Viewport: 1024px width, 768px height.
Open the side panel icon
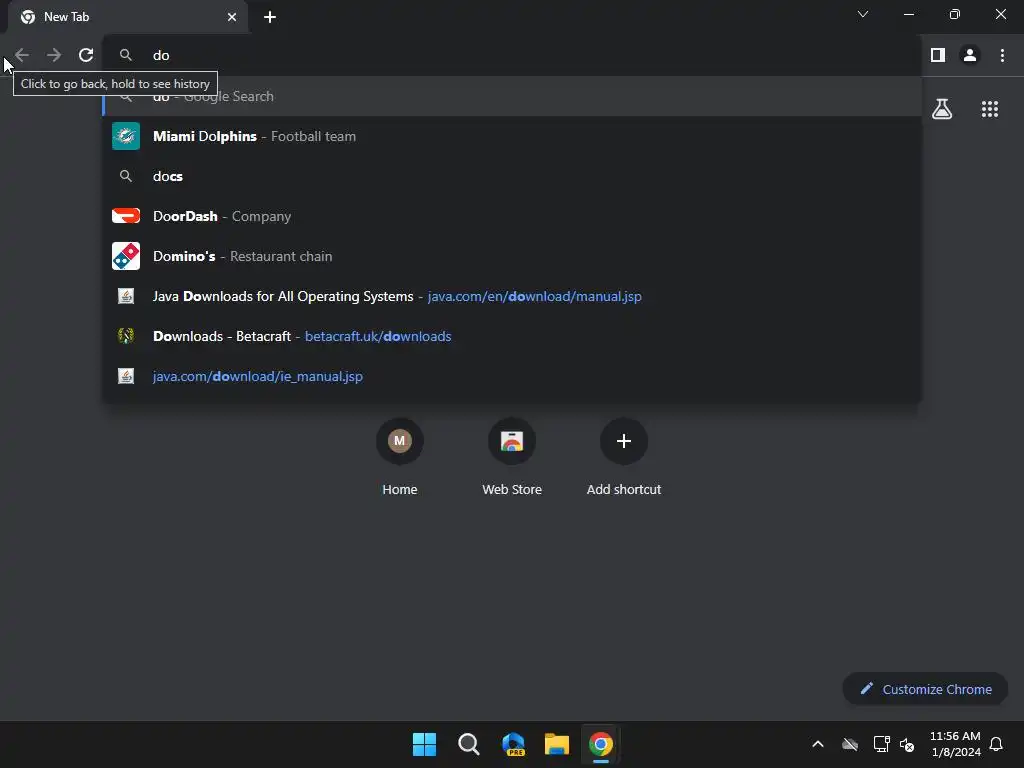click(x=938, y=55)
